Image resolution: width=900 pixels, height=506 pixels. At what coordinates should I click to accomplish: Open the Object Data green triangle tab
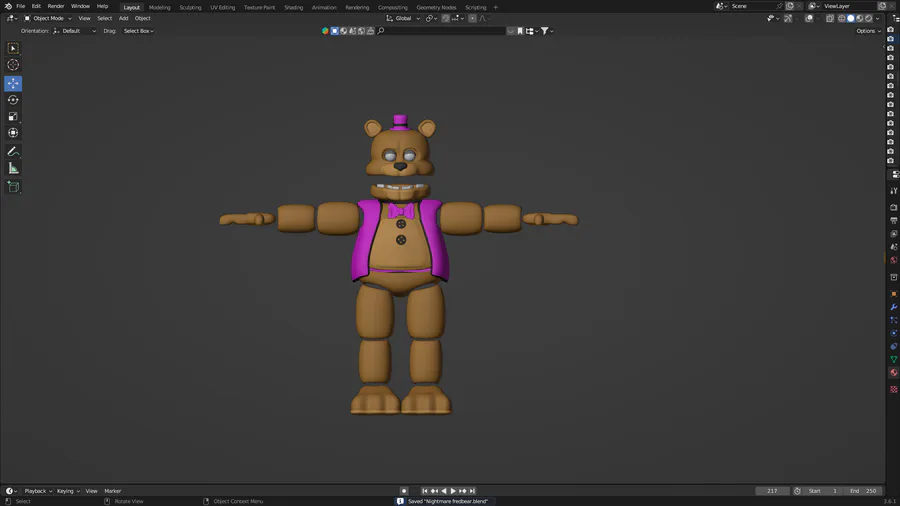point(894,360)
